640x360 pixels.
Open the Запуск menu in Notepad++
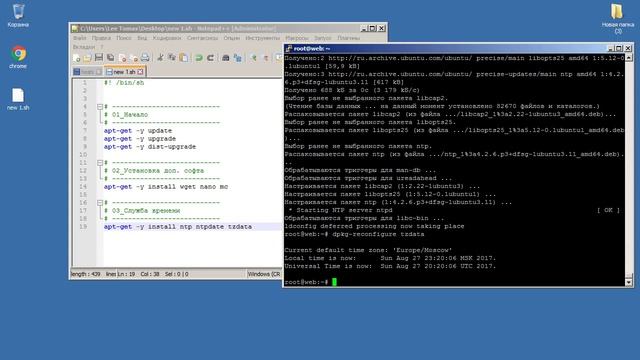pos(322,38)
